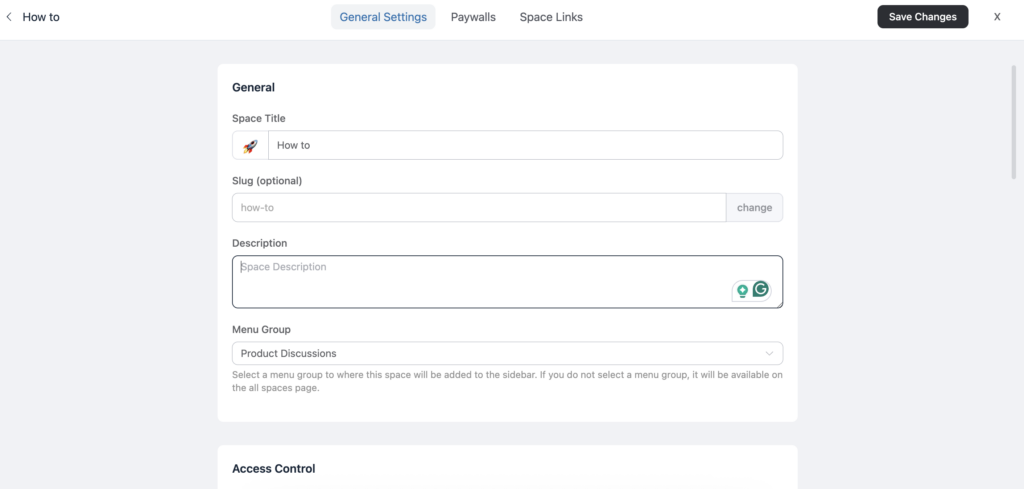1024x489 pixels.
Task: Click the Menu Group label
Action: tap(261, 330)
